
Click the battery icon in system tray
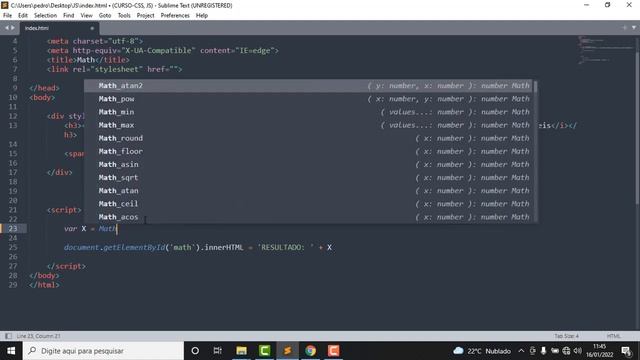click(555, 351)
